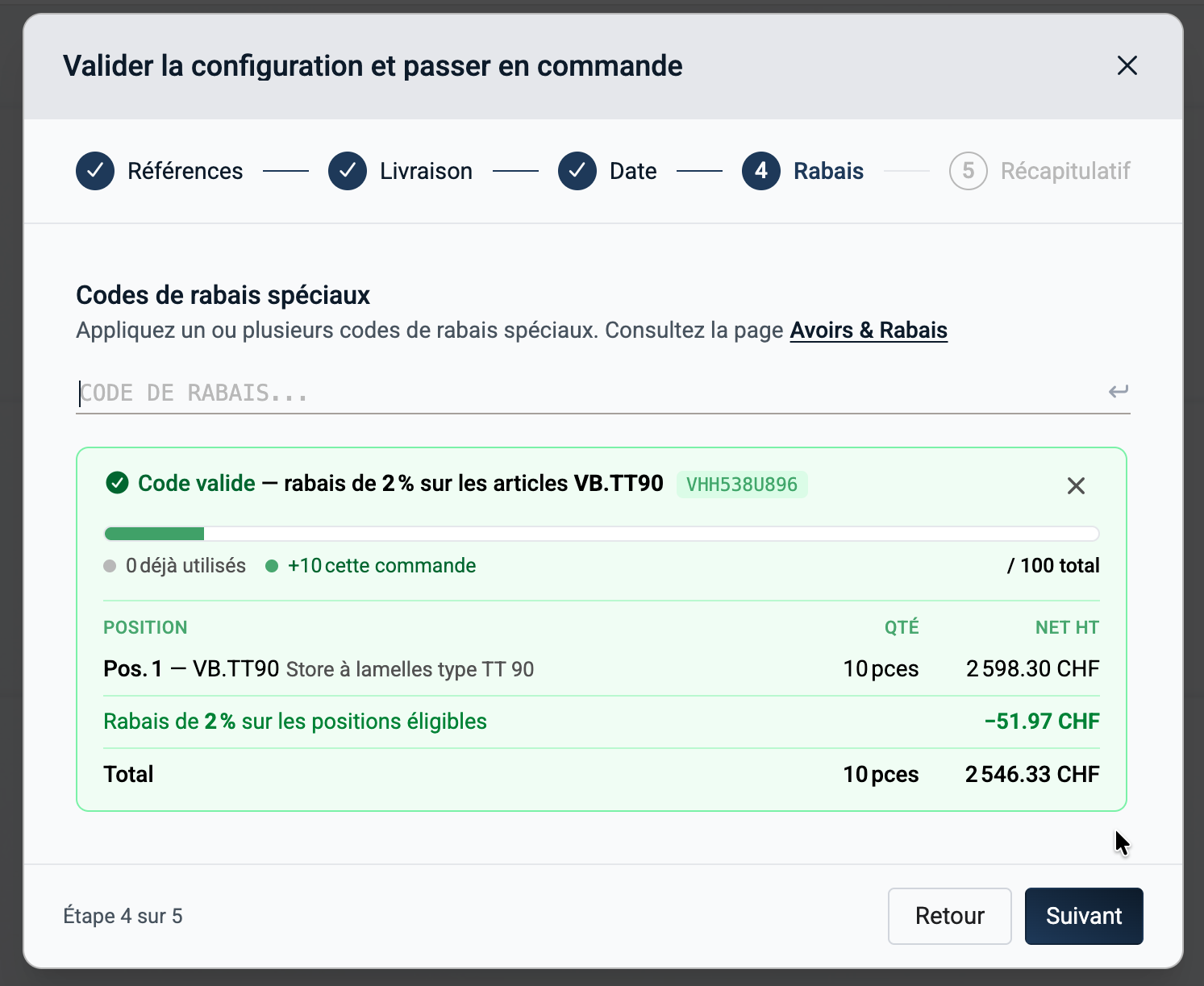
Task: Click the POSITION column header
Action: tap(145, 627)
